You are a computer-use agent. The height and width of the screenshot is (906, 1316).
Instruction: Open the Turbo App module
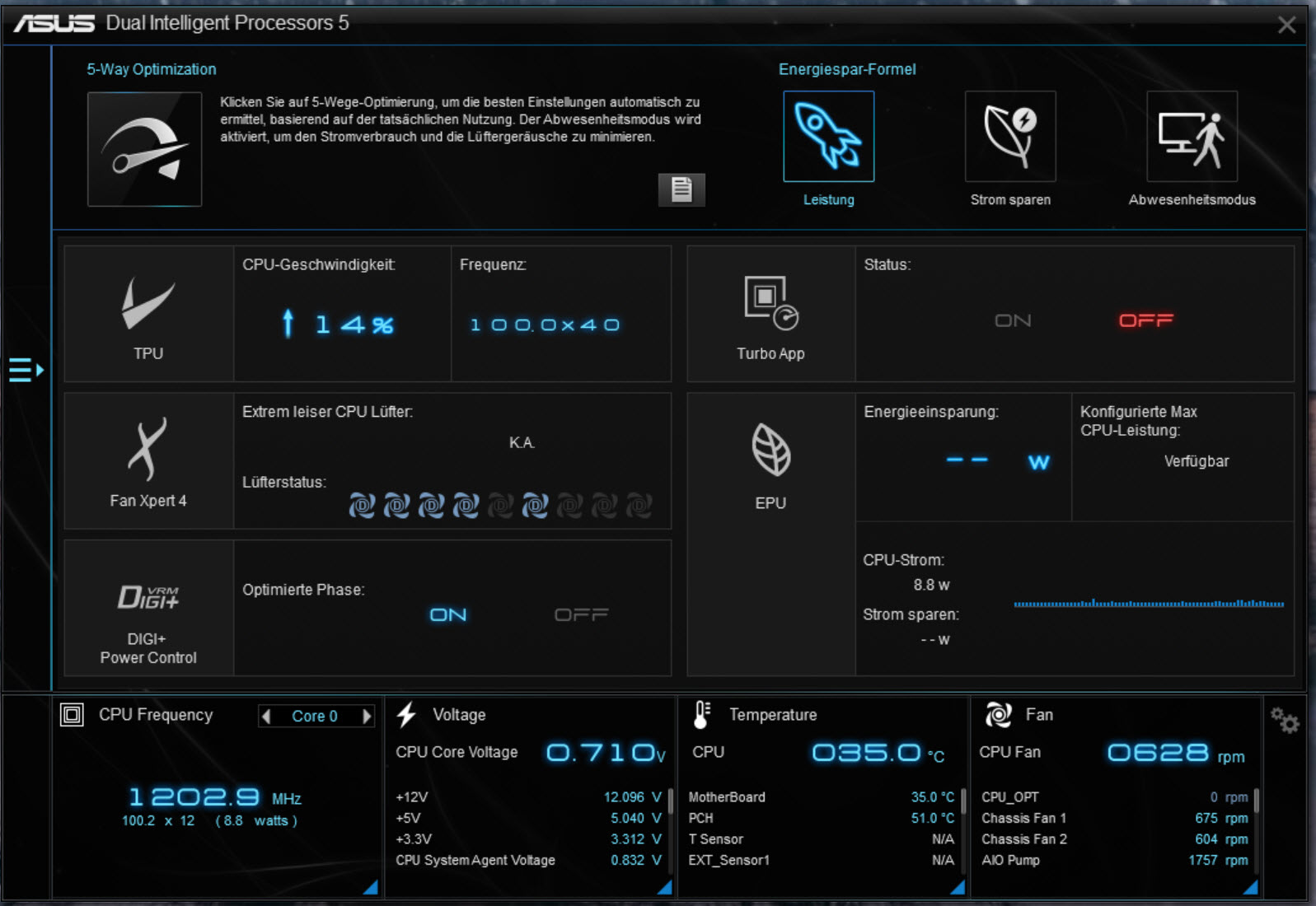tap(770, 314)
